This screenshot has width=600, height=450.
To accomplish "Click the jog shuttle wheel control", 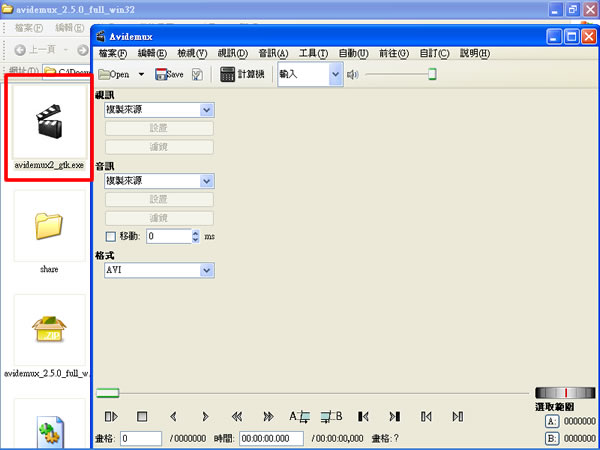I will [x=565, y=393].
